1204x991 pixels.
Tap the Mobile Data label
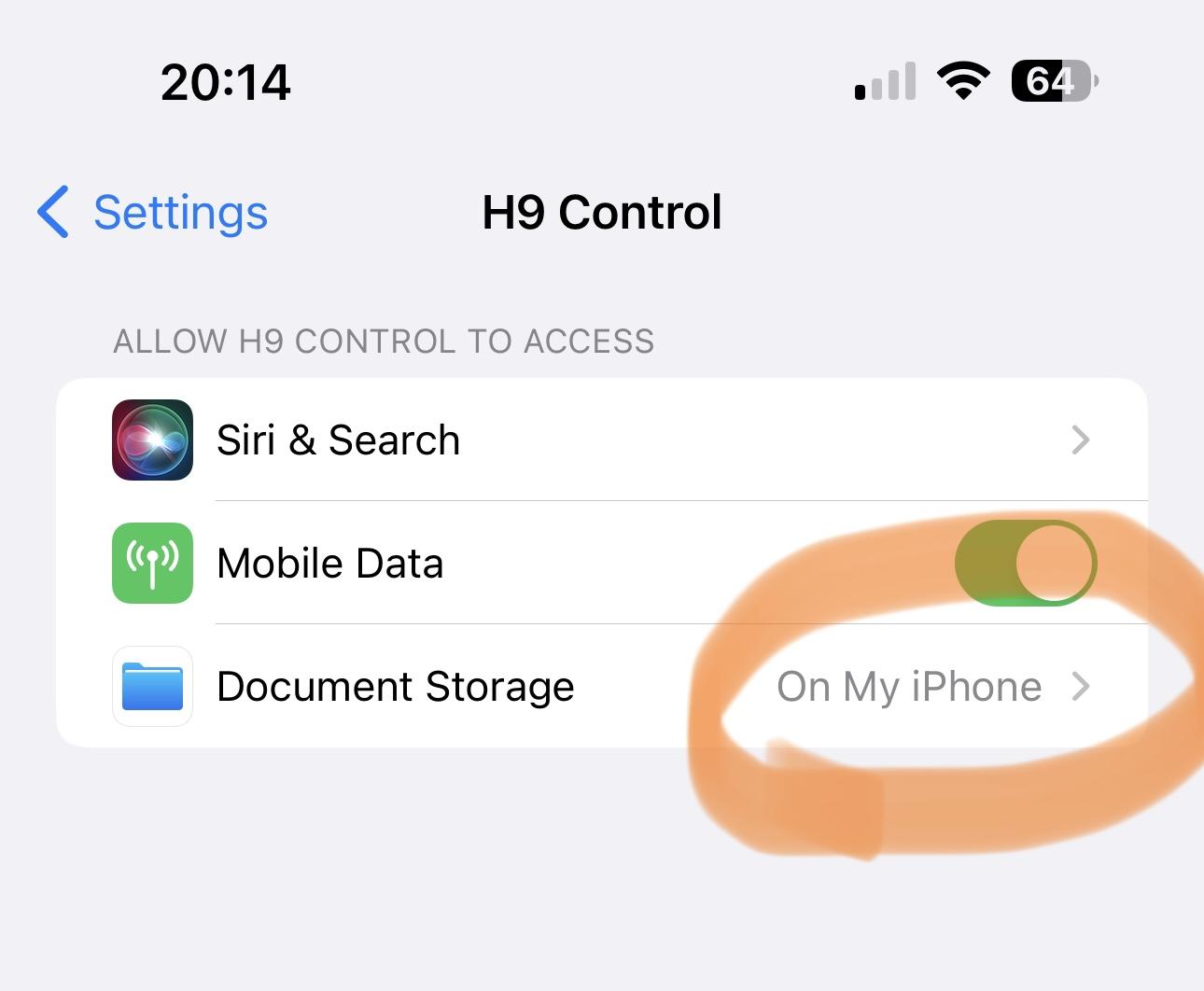(x=330, y=563)
